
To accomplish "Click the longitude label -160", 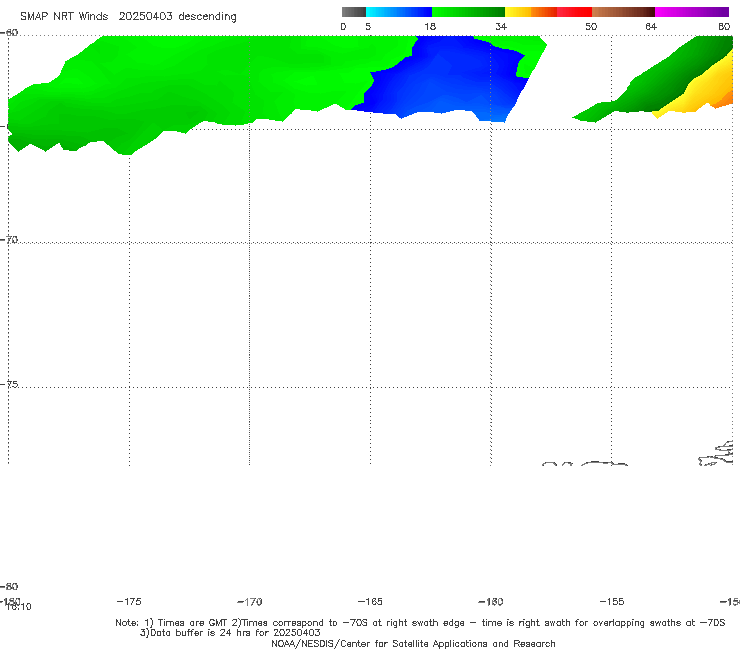I will click(x=491, y=601).
